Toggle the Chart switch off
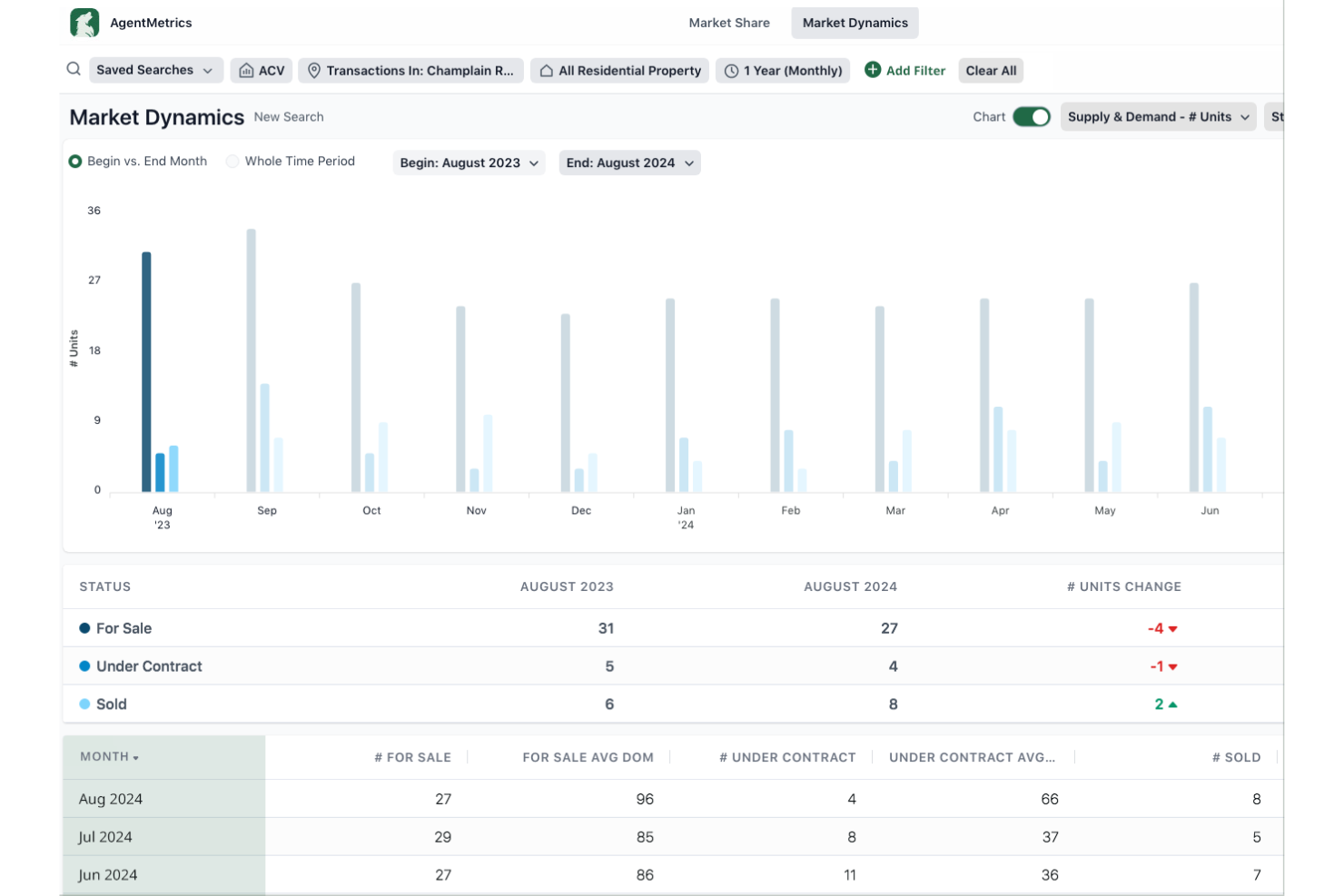1344x896 pixels. pyautogui.click(x=1032, y=117)
